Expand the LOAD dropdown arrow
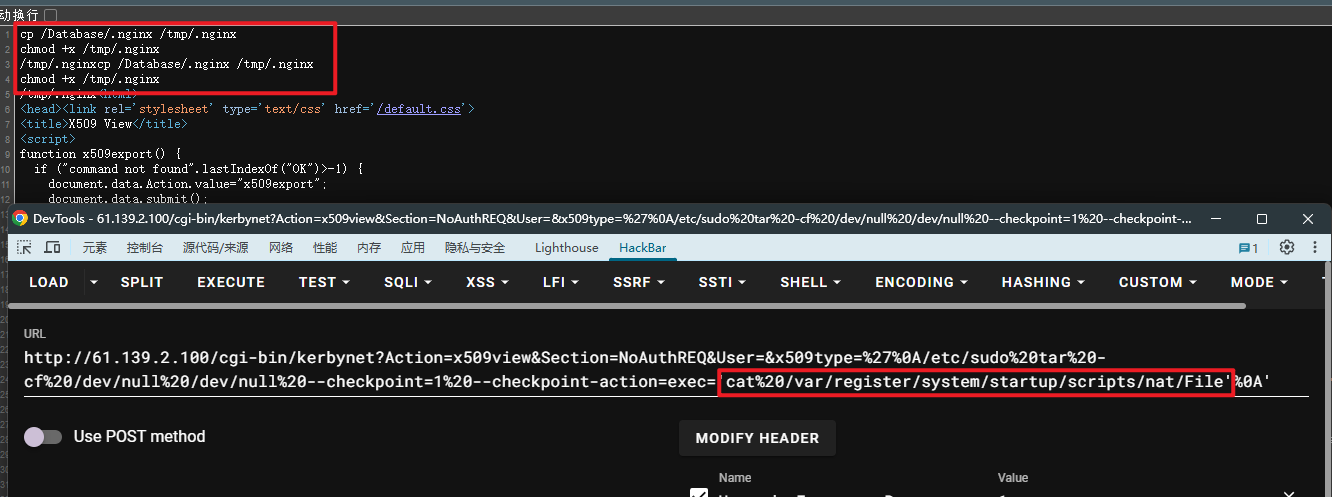 (x=95, y=282)
